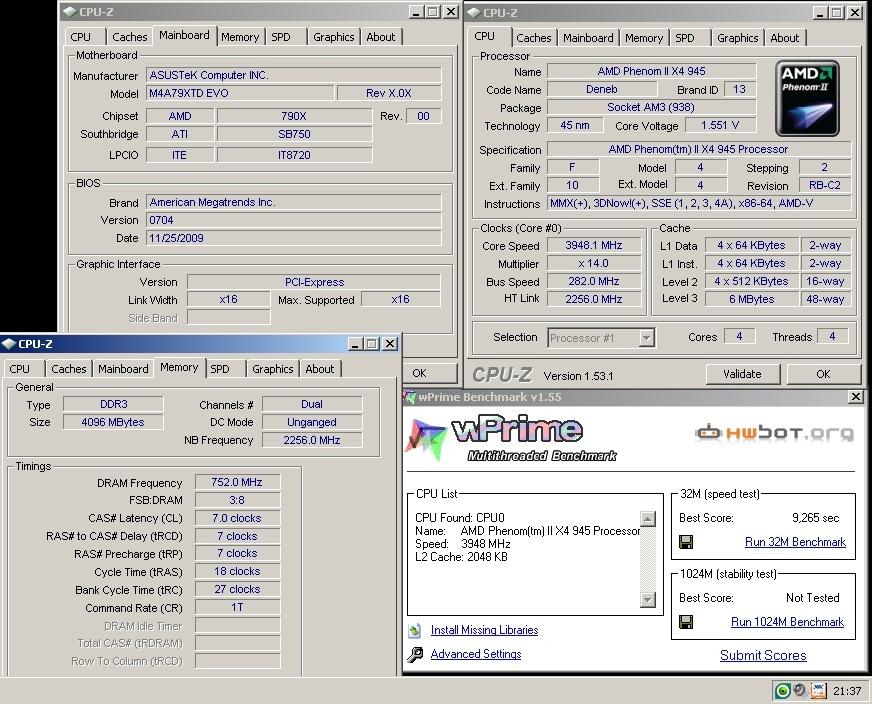The width and height of the screenshot is (872, 704).
Task: Click the BIOS date 11/25/2009 field
Action: point(294,238)
